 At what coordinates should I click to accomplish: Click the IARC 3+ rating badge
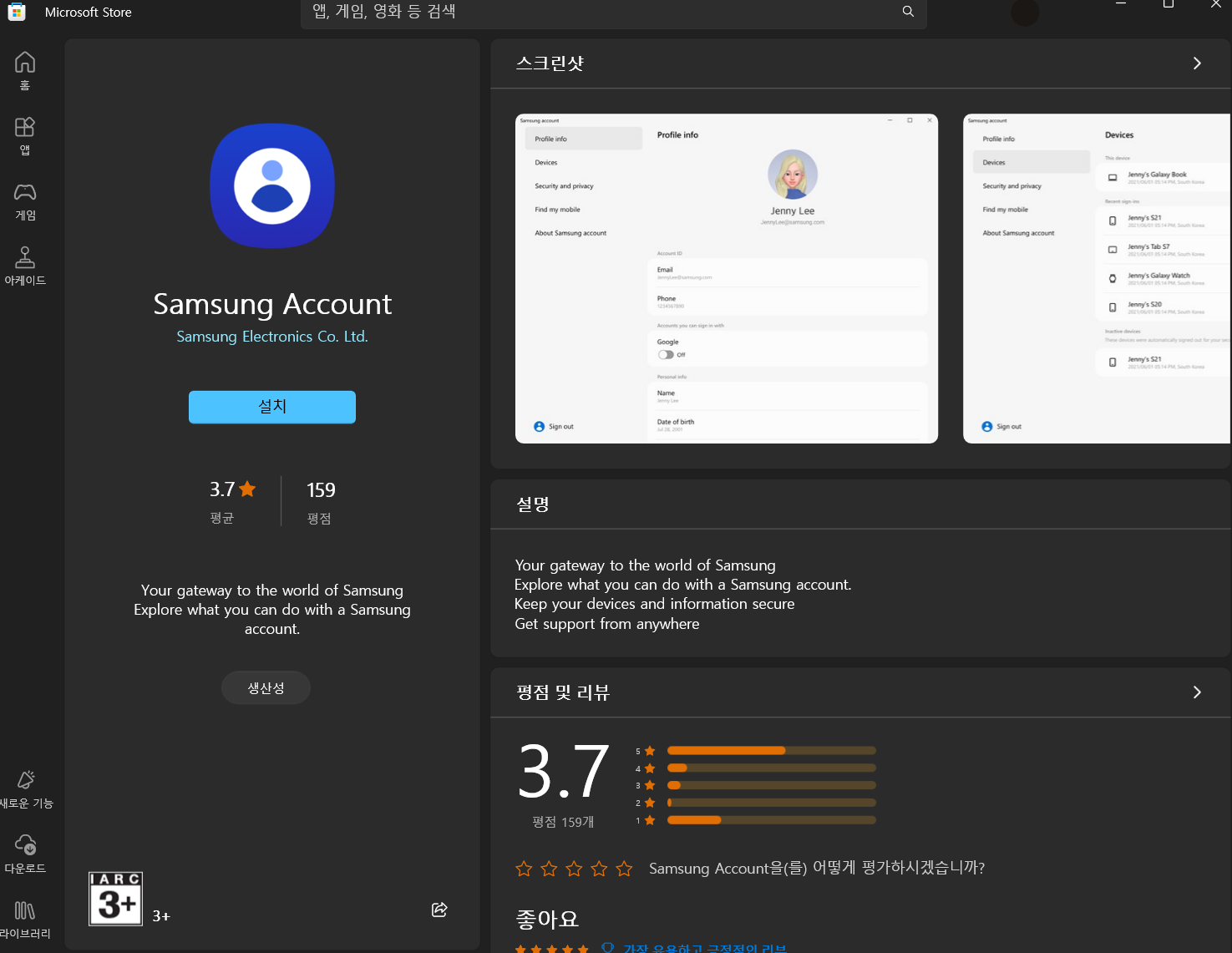116,899
